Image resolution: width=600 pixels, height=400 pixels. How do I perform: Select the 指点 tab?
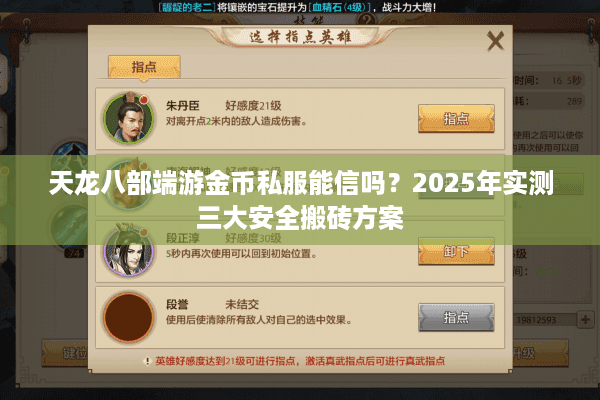tap(144, 67)
